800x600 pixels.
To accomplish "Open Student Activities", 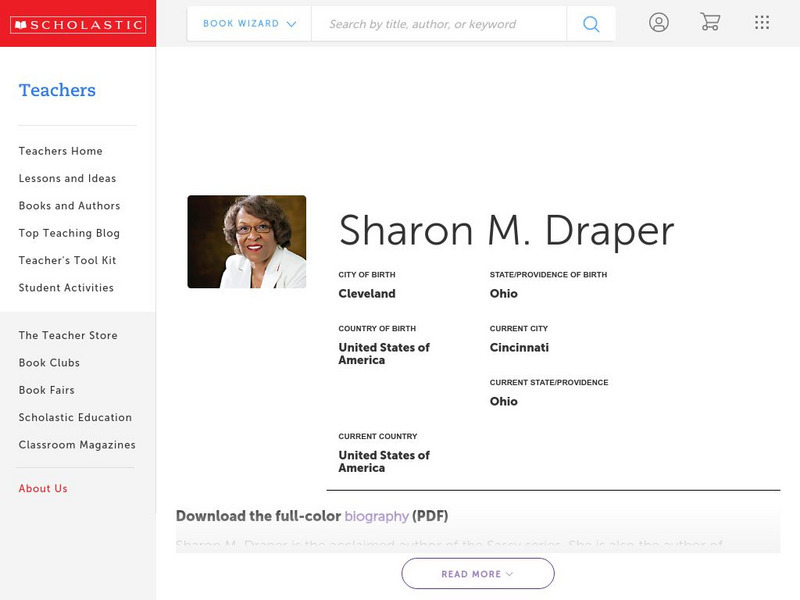I will point(66,288).
